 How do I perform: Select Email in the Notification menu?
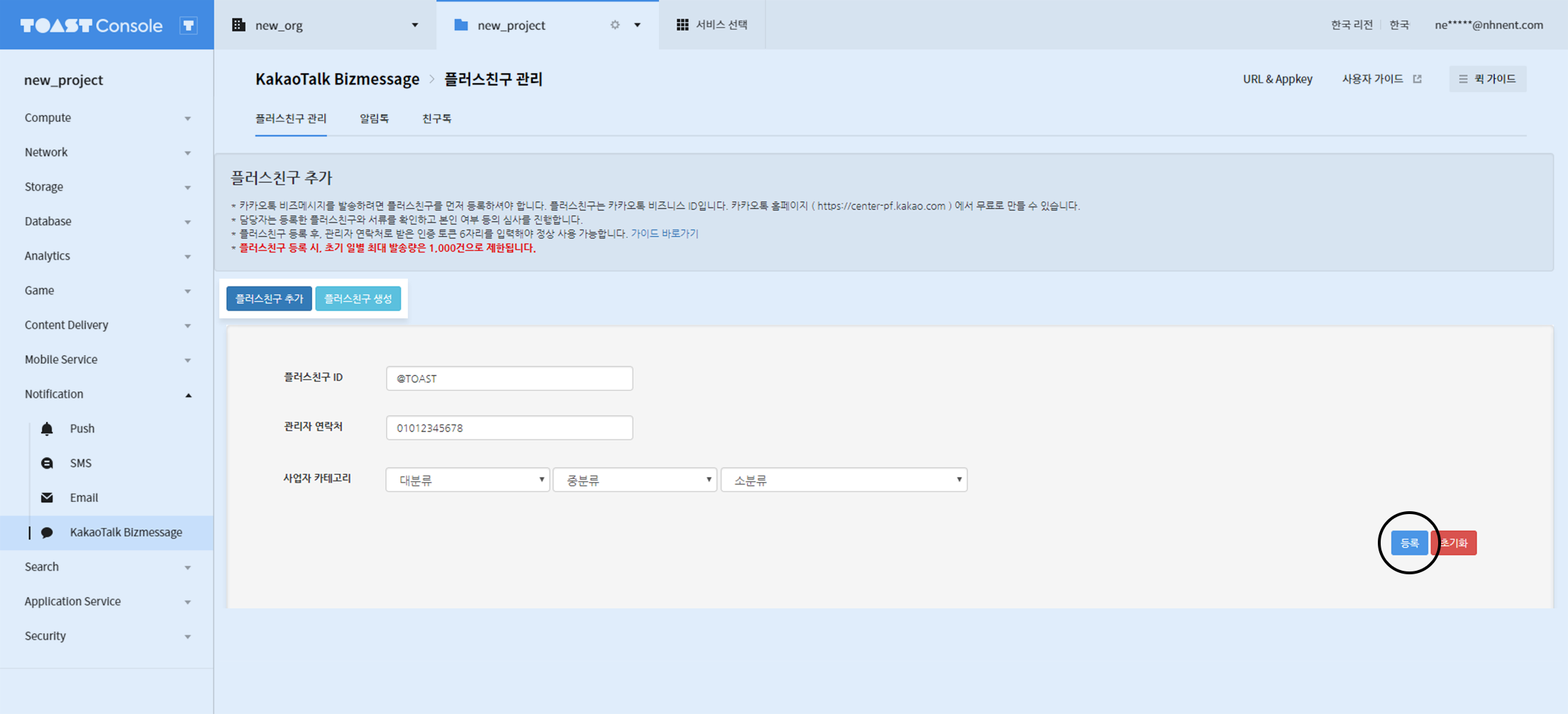point(84,498)
